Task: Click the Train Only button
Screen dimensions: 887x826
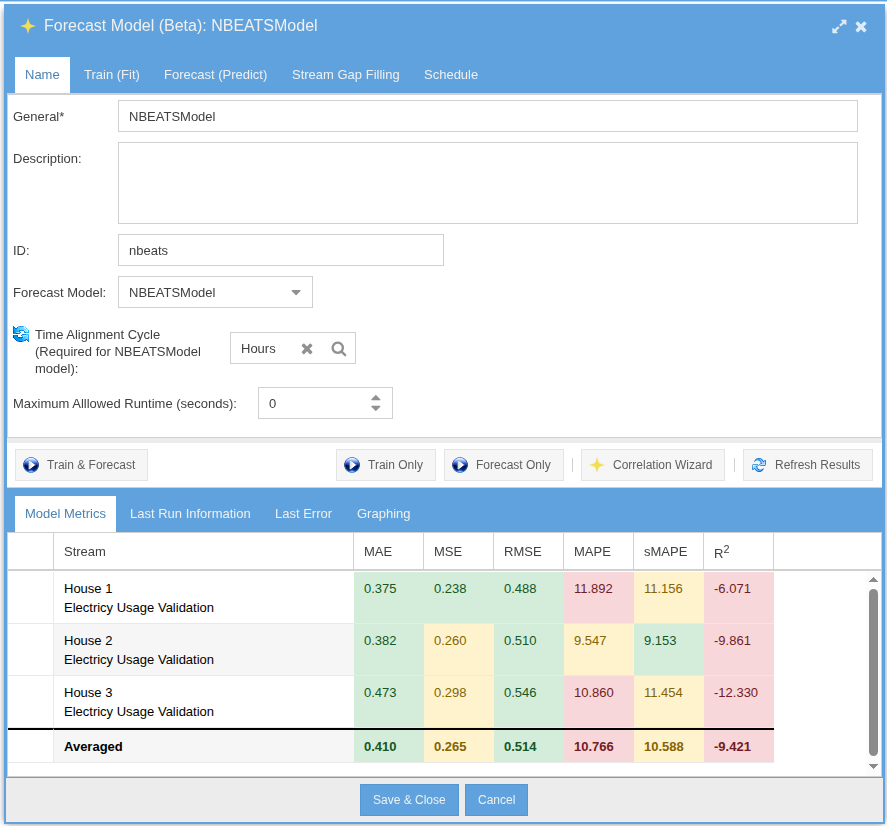Action: (386, 465)
